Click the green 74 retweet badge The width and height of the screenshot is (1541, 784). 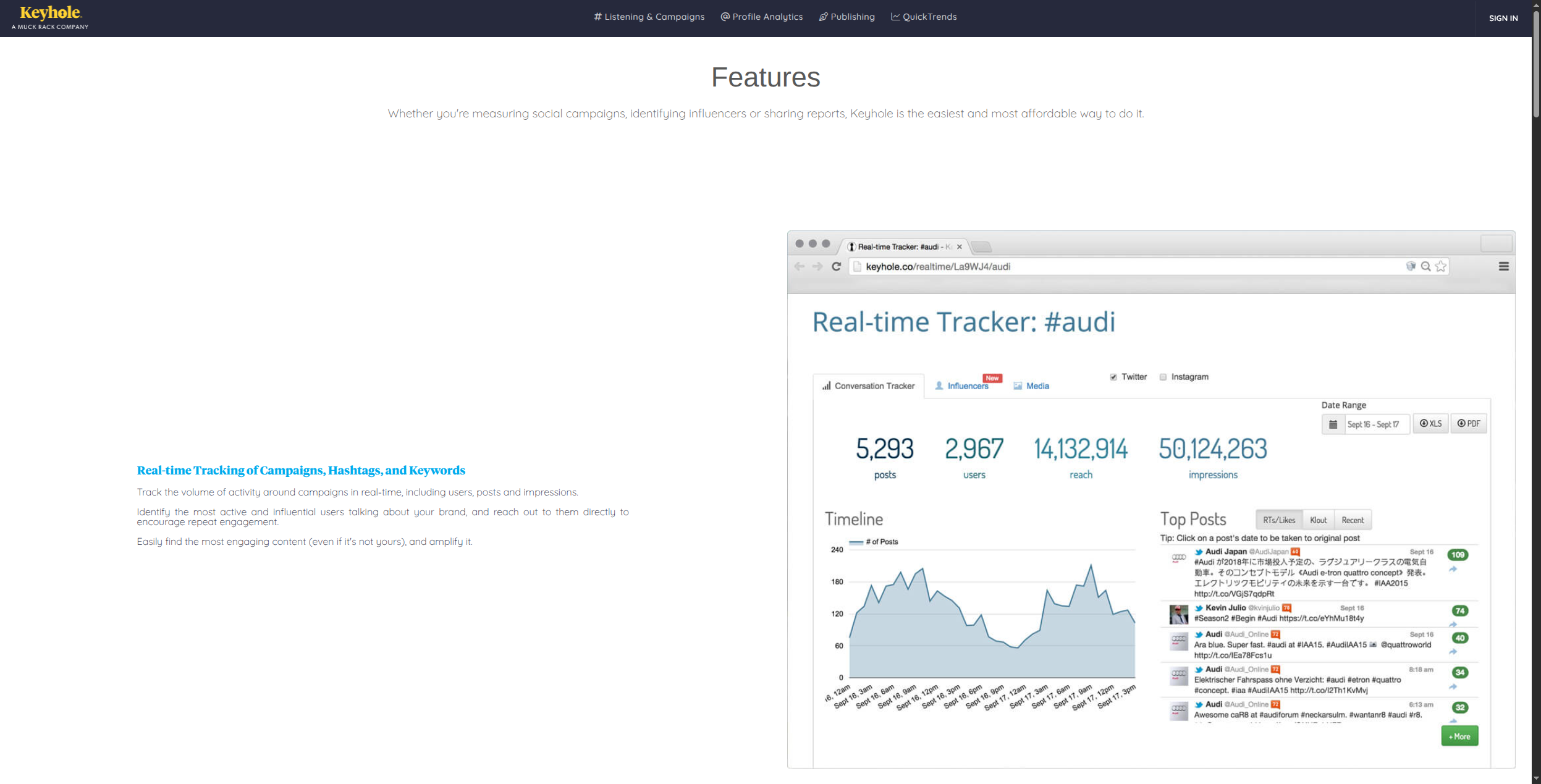point(1459,611)
